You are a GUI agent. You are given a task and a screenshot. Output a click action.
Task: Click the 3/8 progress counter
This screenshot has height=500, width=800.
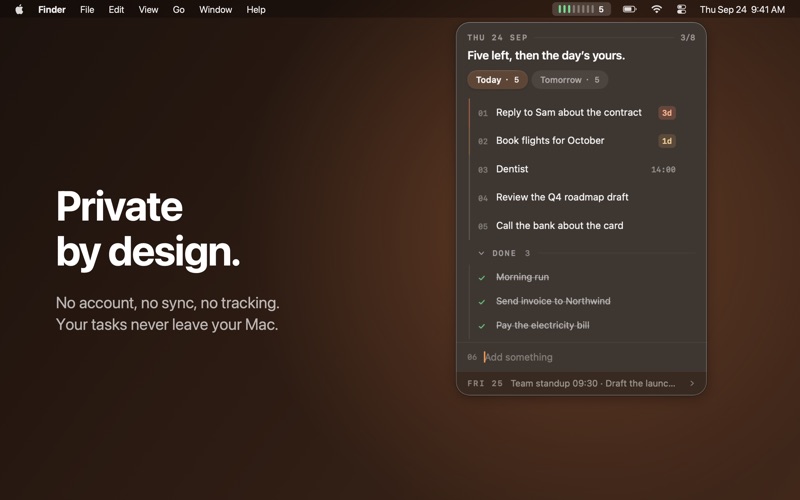[688, 38]
